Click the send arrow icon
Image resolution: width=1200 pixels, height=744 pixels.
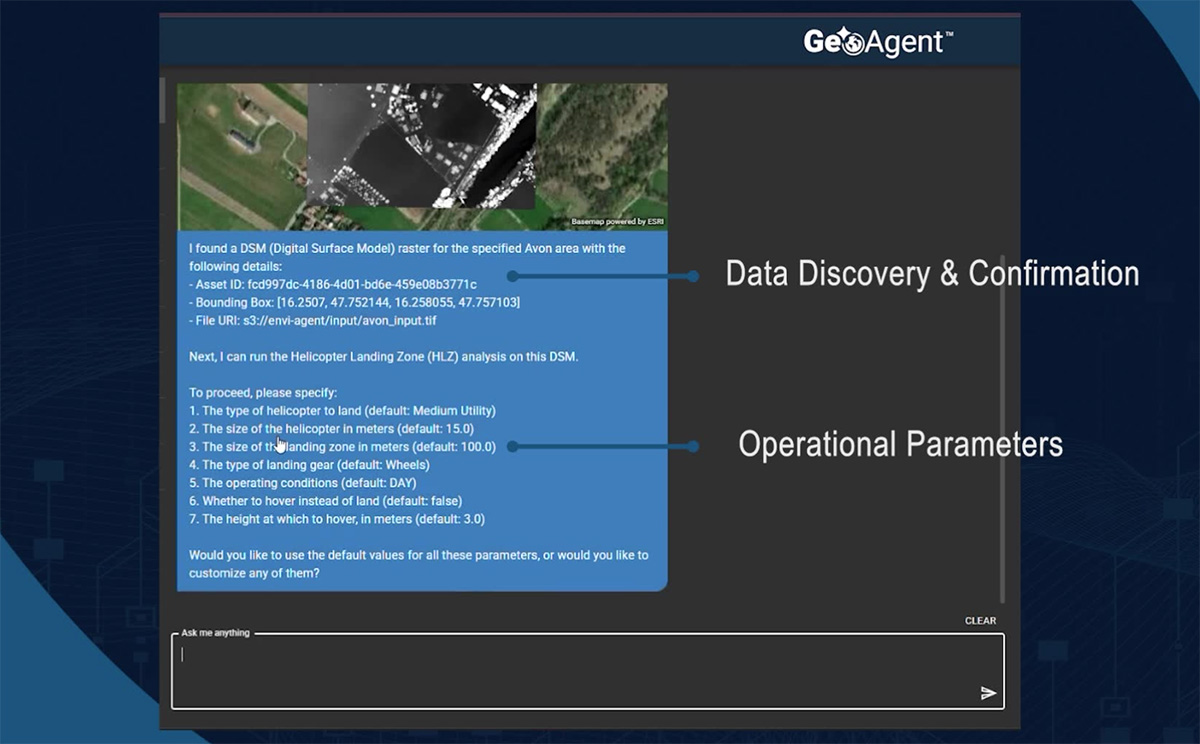(988, 693)
